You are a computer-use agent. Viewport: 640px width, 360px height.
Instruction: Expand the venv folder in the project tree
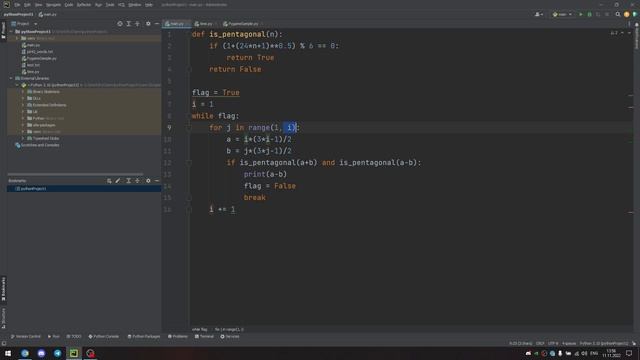18,38
